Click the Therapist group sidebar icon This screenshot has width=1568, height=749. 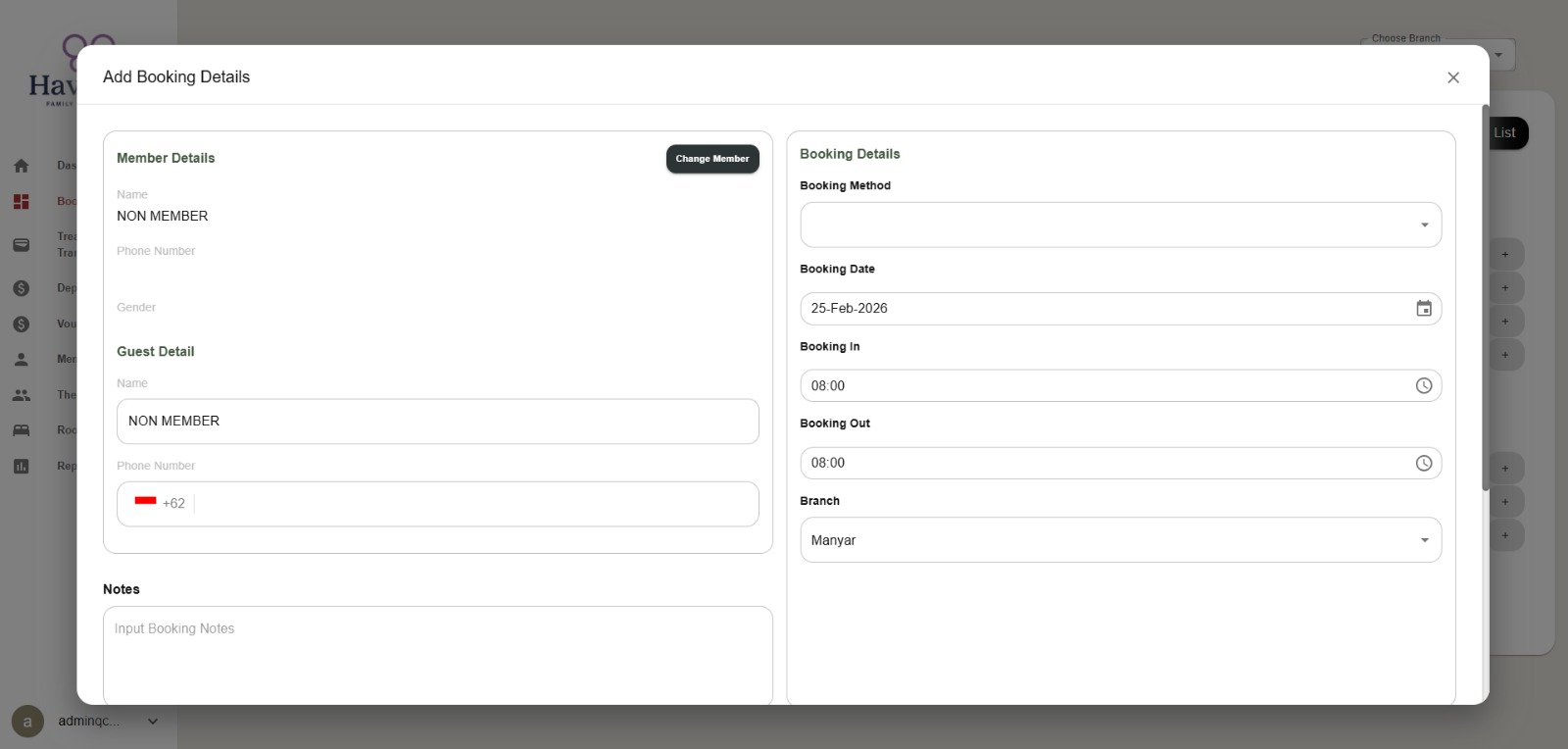(x=22, y=395)
